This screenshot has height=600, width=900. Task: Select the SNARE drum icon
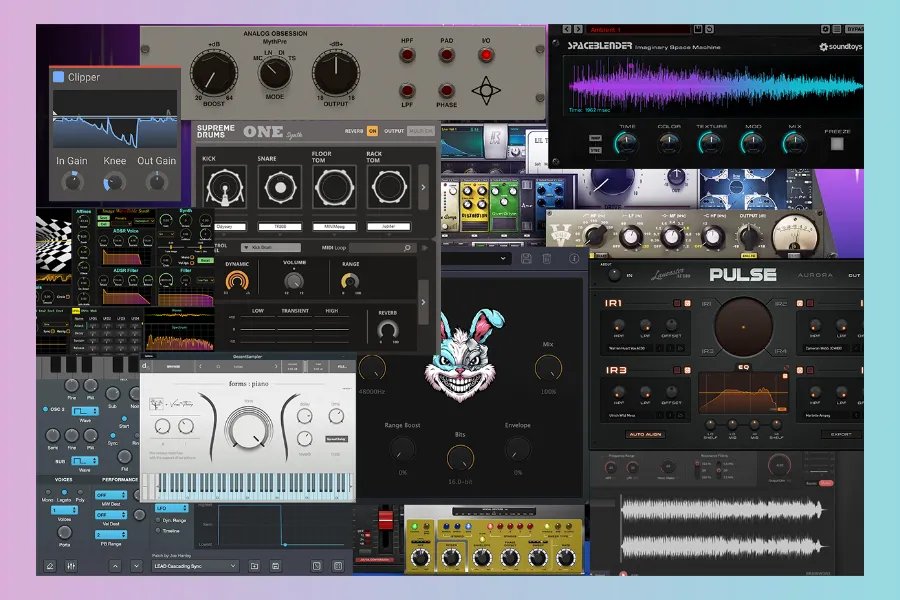[280, 187]
